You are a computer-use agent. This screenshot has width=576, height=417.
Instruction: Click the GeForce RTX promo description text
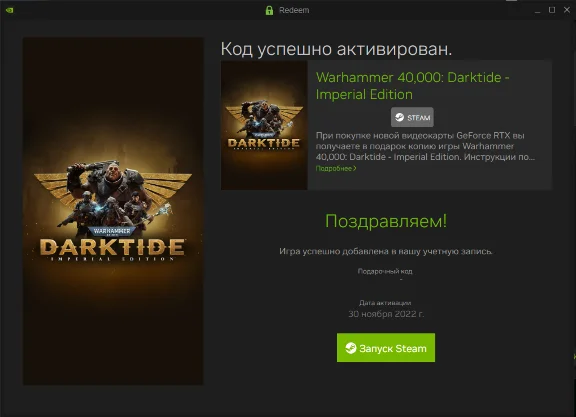click(425, 146)
